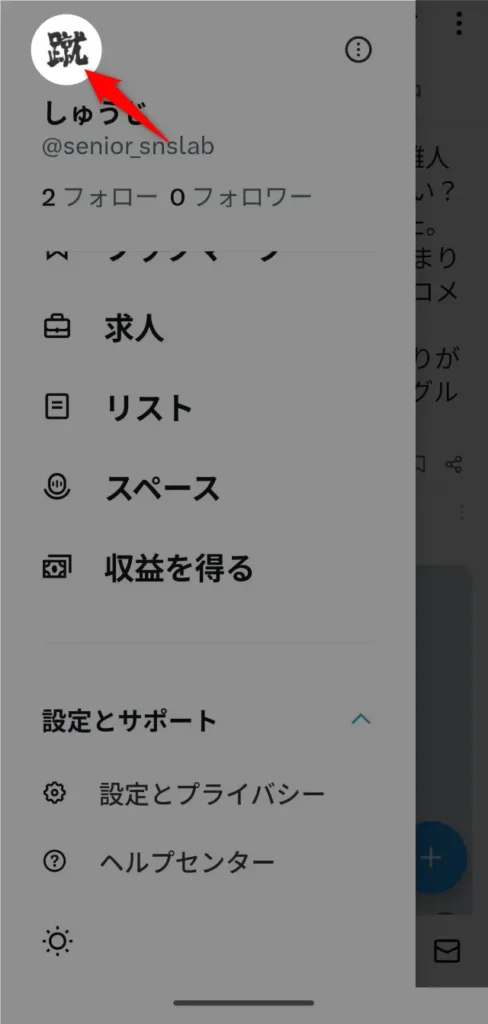Click the monetization money icon
This screenshot has width=488, height=1024.
point(57,568)
